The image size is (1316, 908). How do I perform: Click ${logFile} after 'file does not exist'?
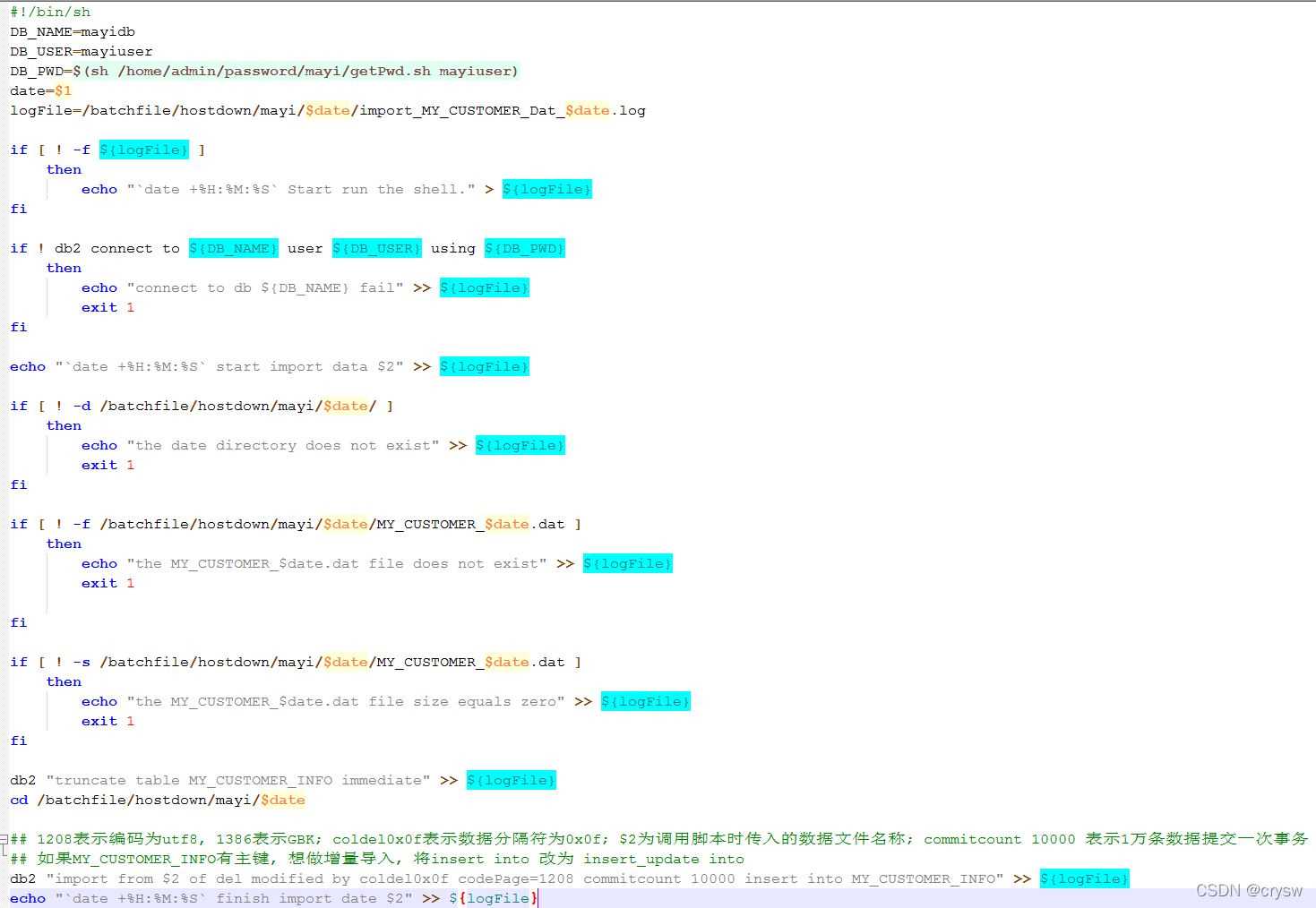click(628, 563)
